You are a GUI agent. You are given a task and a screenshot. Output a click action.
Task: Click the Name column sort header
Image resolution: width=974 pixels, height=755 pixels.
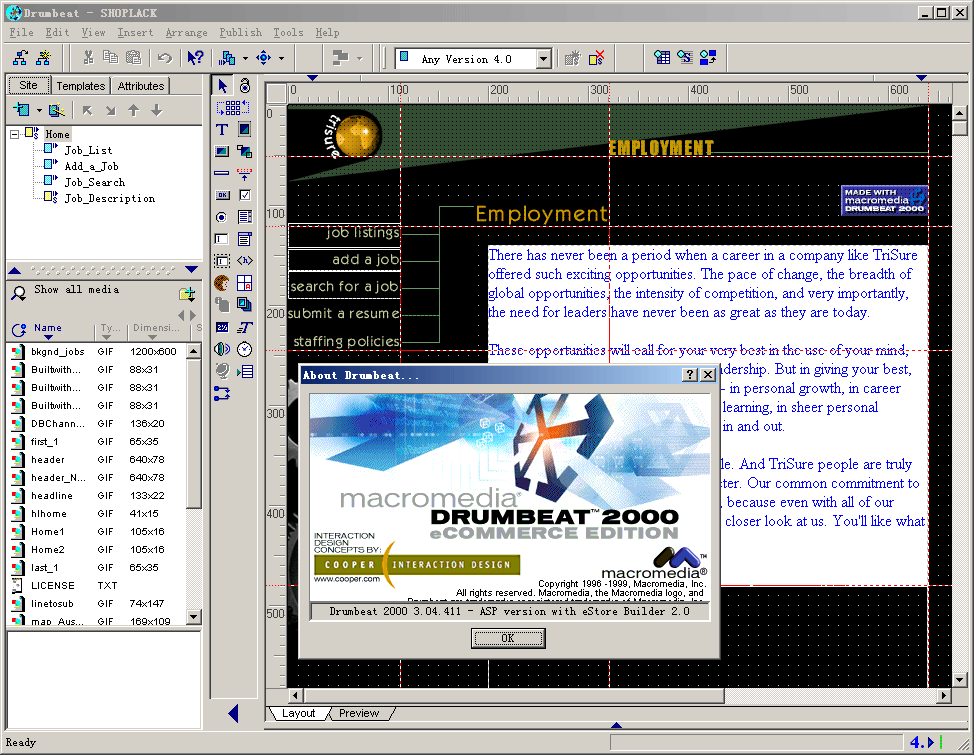point(48,328)
